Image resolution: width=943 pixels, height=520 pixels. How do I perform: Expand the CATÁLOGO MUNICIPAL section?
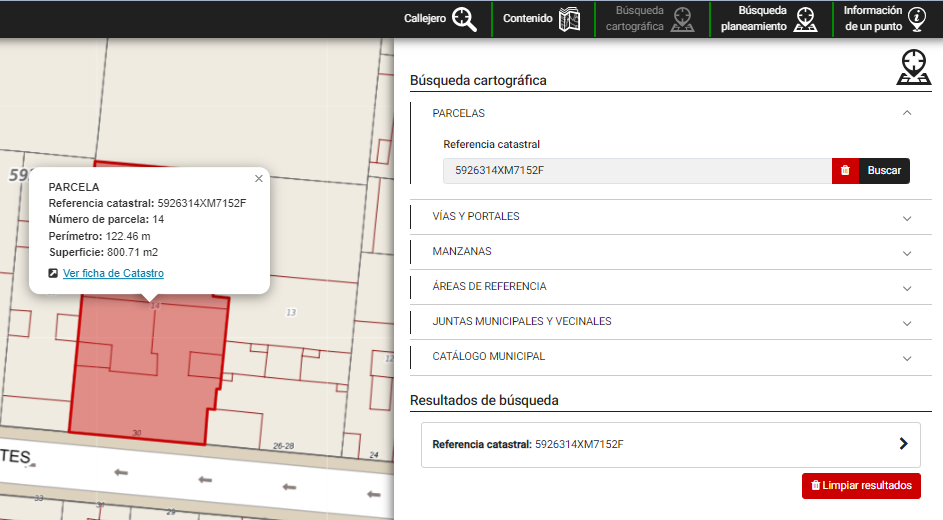pyautogui.click(x=907, y=357)
